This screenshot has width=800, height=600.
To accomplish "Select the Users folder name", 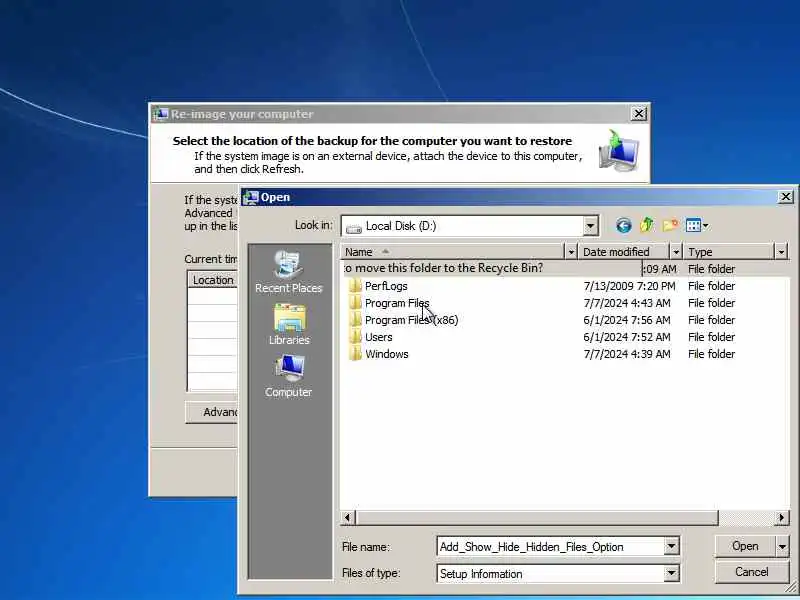I will tap(379, 337).
